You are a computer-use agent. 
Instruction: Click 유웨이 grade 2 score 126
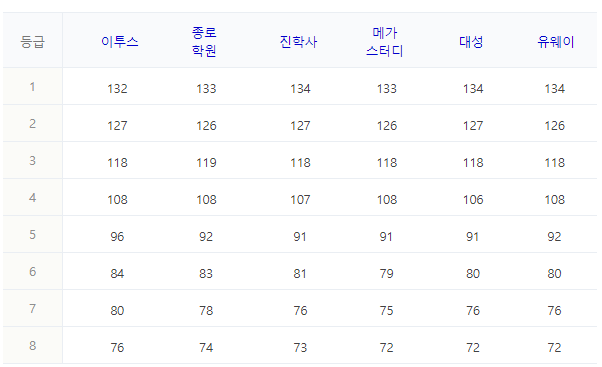coord(555,126)
